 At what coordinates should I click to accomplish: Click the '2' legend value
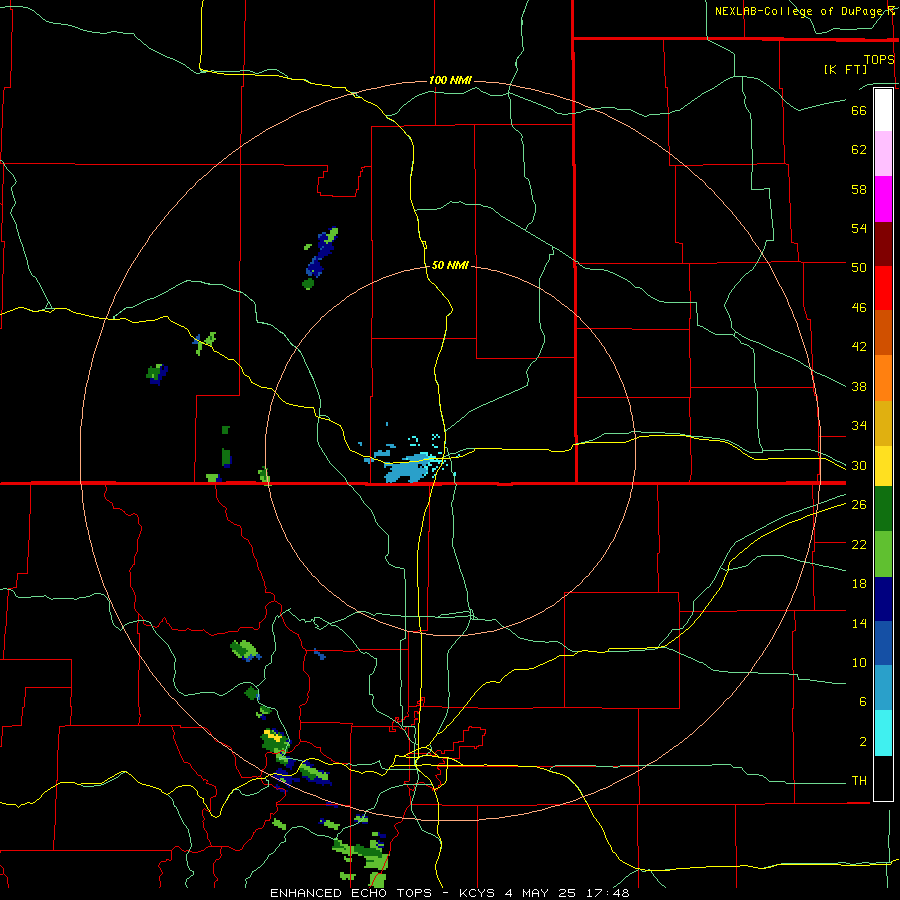pos(862,742)
